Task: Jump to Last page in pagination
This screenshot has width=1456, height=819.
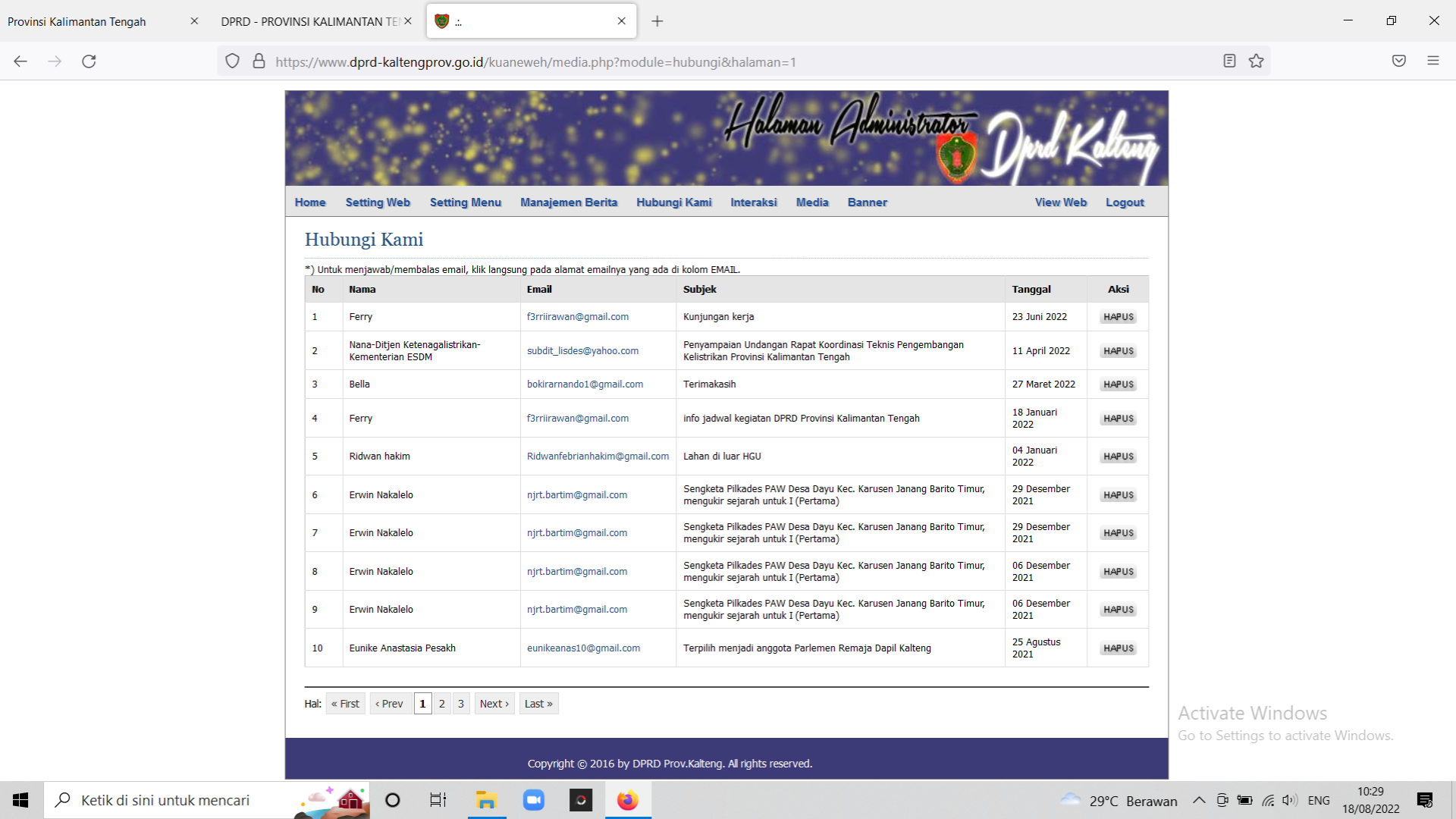Action: click(x=538, y=704)
